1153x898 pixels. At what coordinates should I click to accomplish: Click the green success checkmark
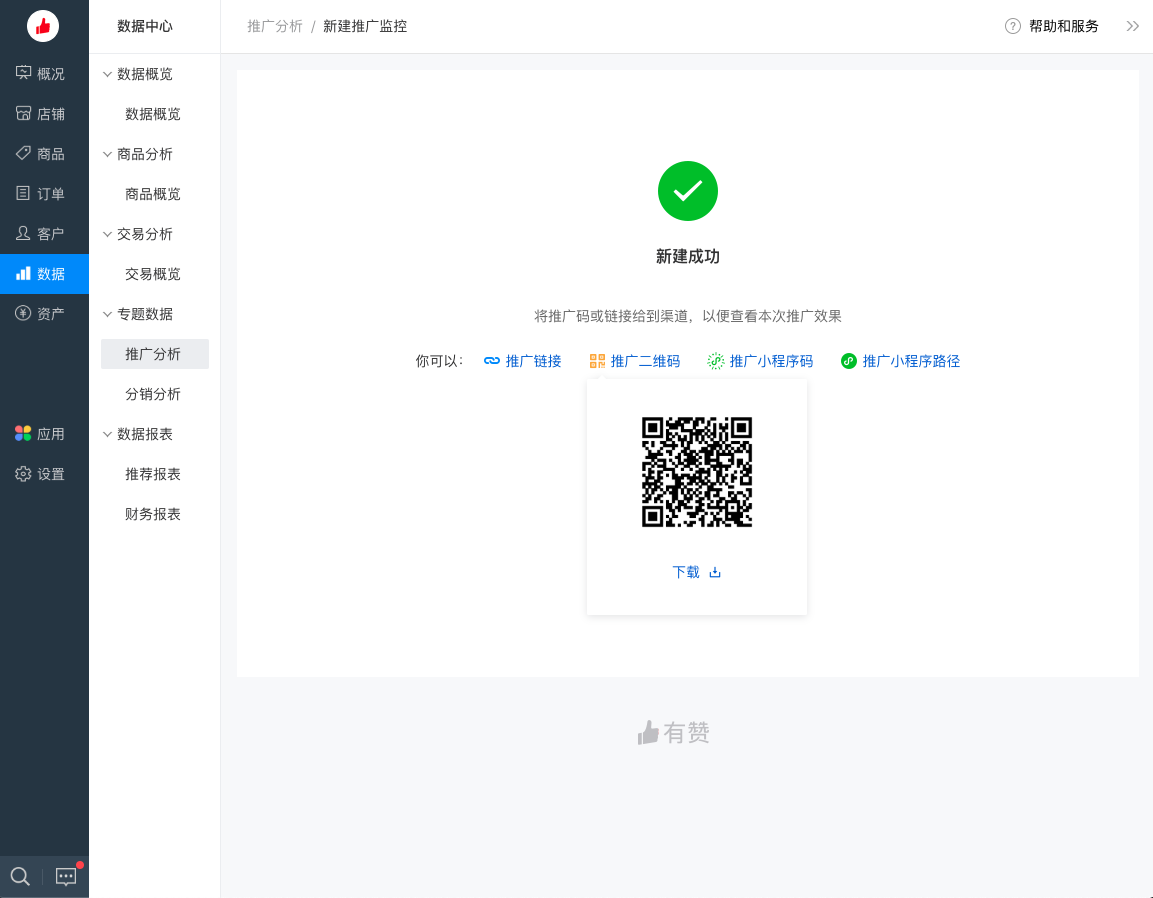click(x=688, y=191)
